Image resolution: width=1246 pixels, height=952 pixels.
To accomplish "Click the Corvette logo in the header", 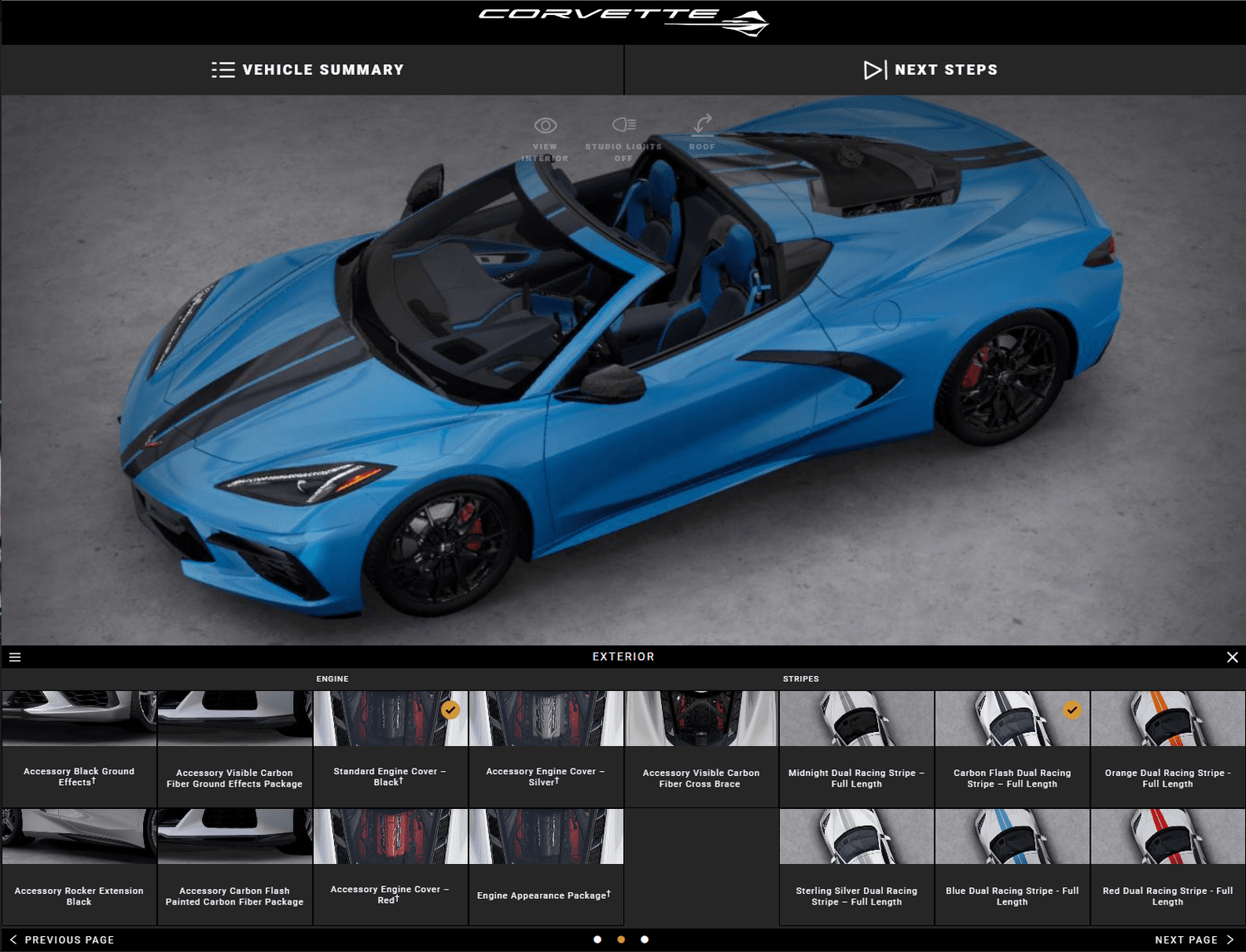I will click(x=624, y=22).
